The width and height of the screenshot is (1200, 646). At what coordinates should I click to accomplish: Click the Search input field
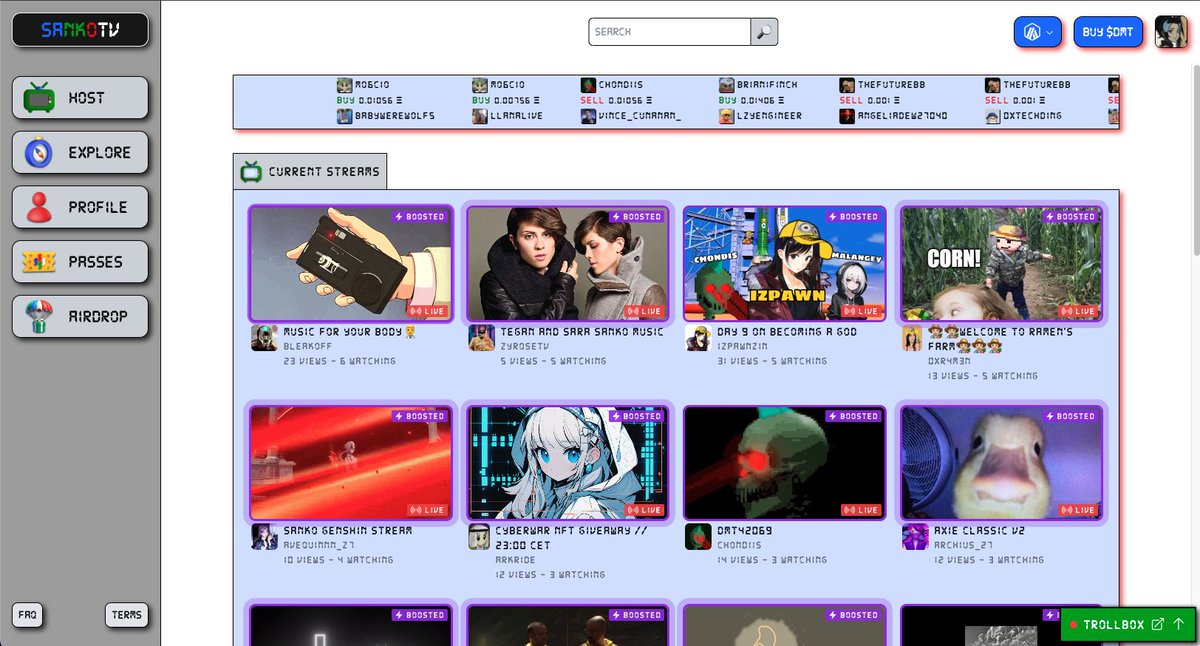[670, 32]
